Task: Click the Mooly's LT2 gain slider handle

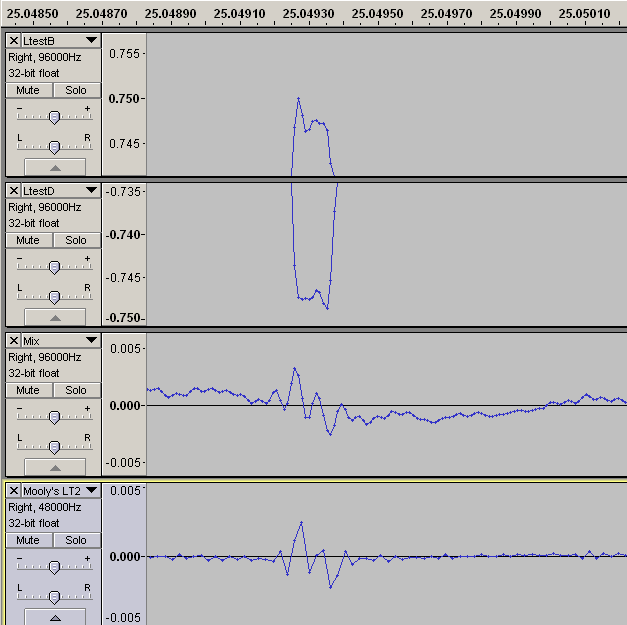Action: coord(54,567)
